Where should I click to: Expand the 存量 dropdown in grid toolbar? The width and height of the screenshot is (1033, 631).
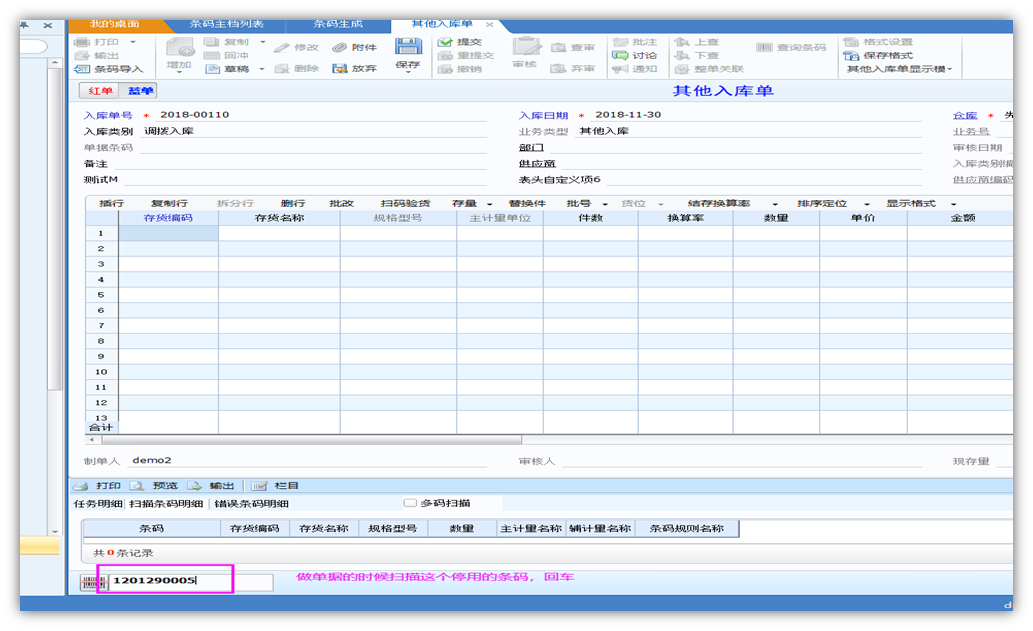[489, 204]
